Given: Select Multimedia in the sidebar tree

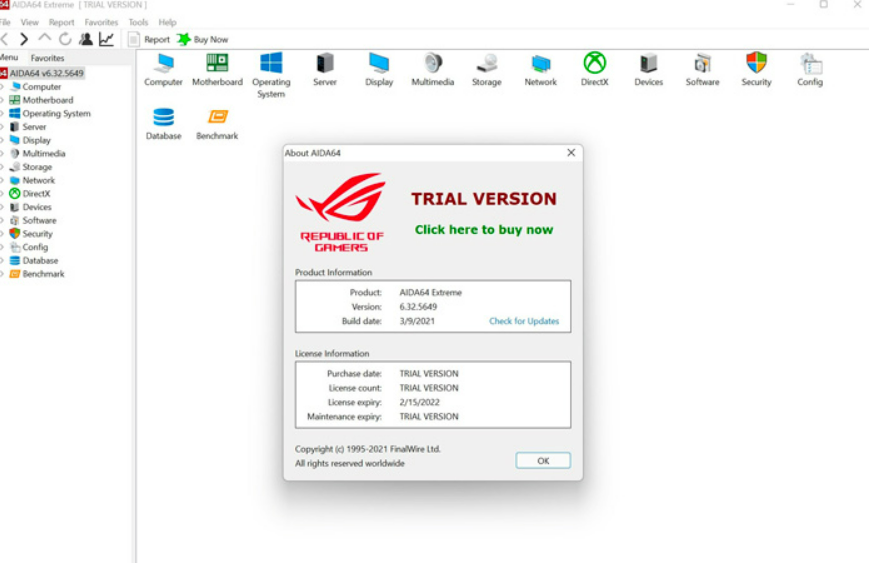Looking at the screenshot, I should point(44,153).
